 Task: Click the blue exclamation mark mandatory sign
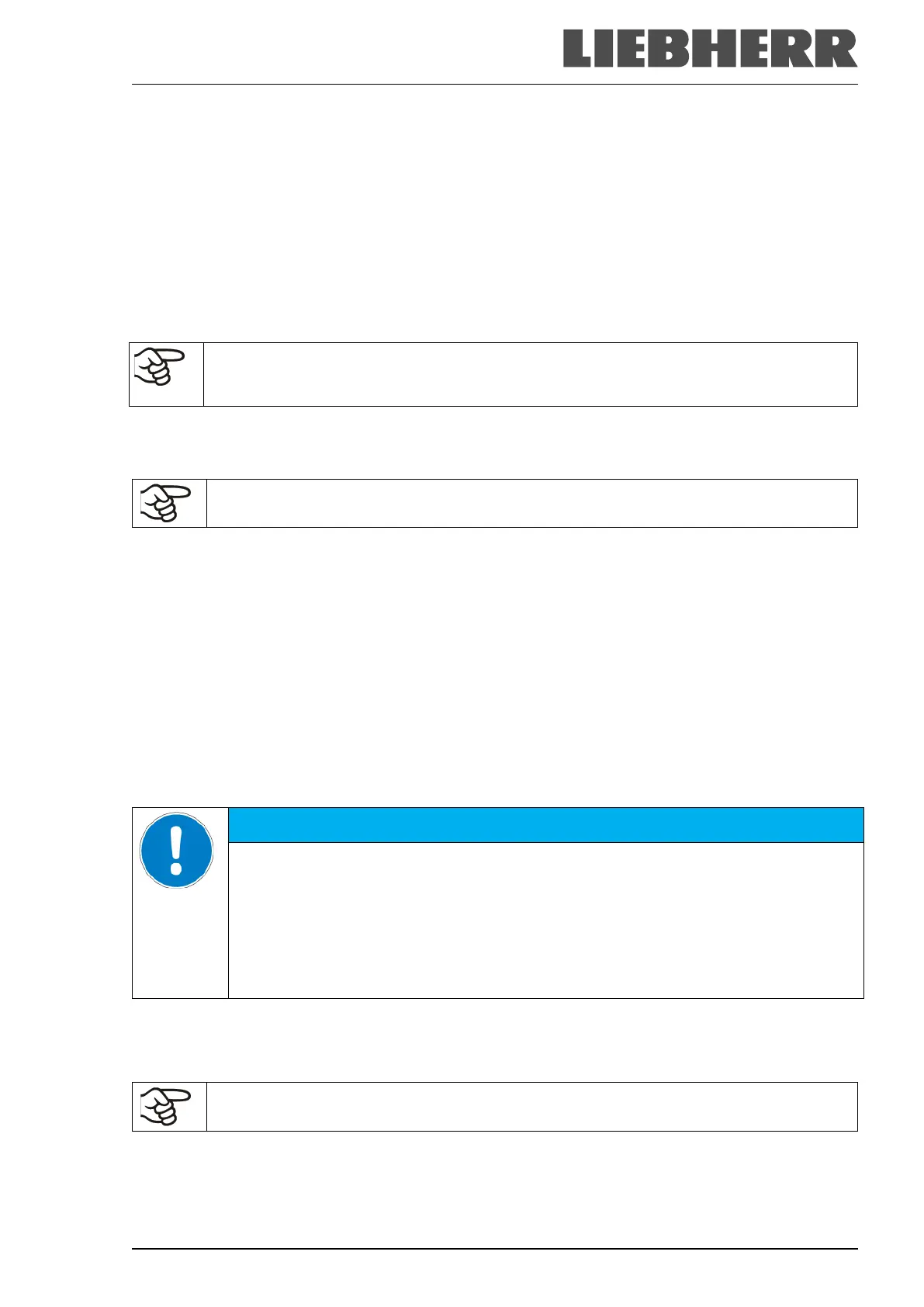click(176, 851)
